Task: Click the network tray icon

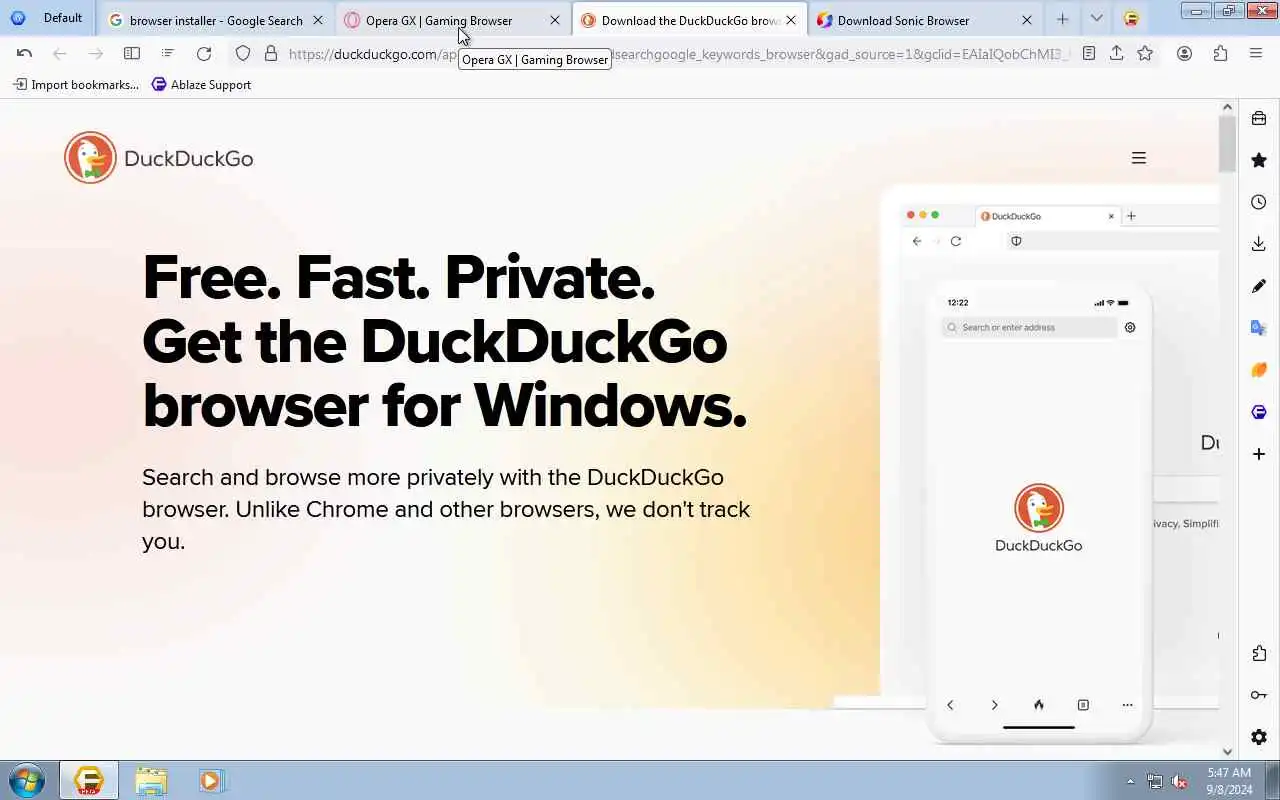Action: [1155, 781]
